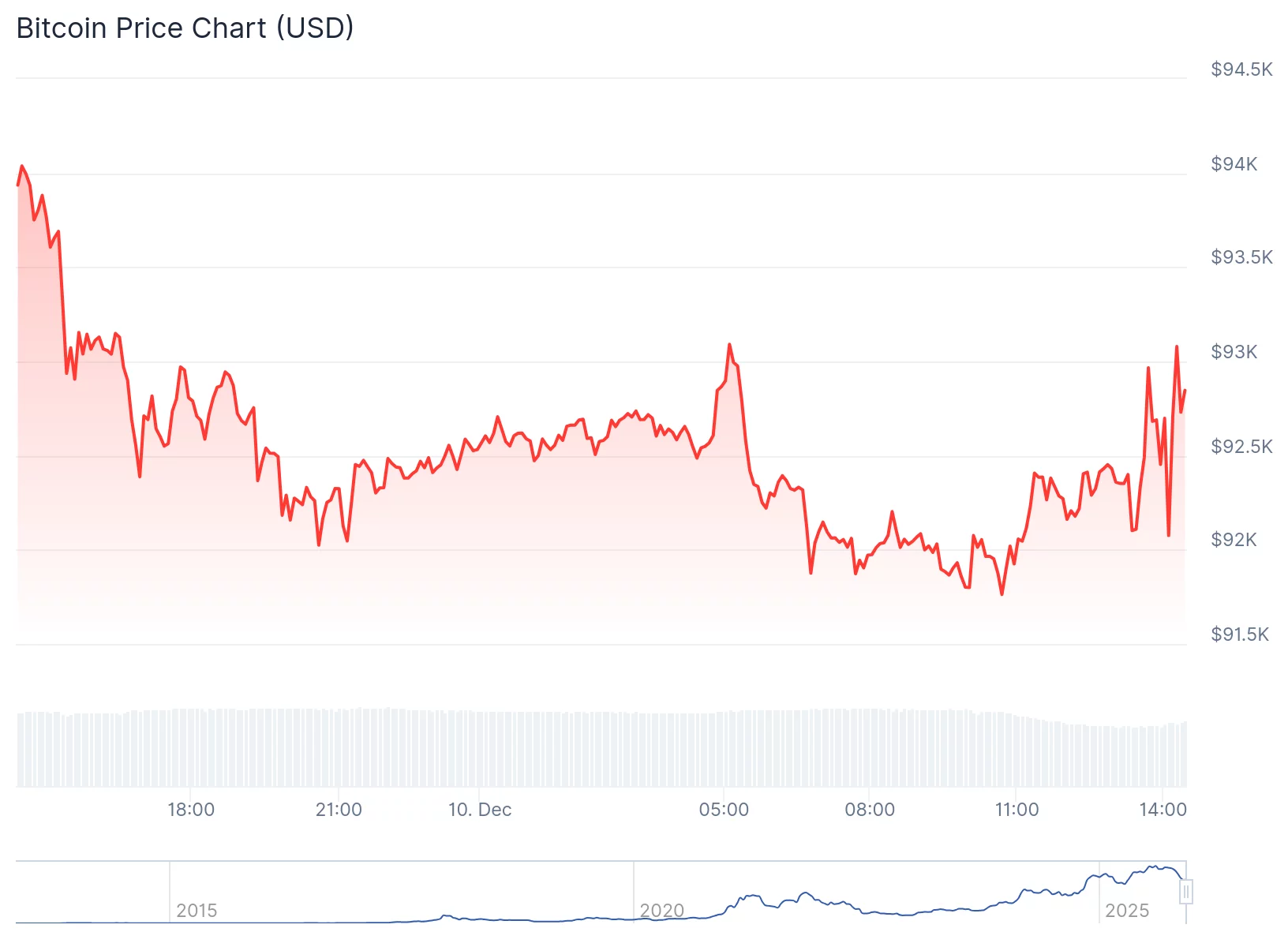Screen dimensions: 1288x947
Task: Click the "10. Dec" date label
Action: coord(480,810)
